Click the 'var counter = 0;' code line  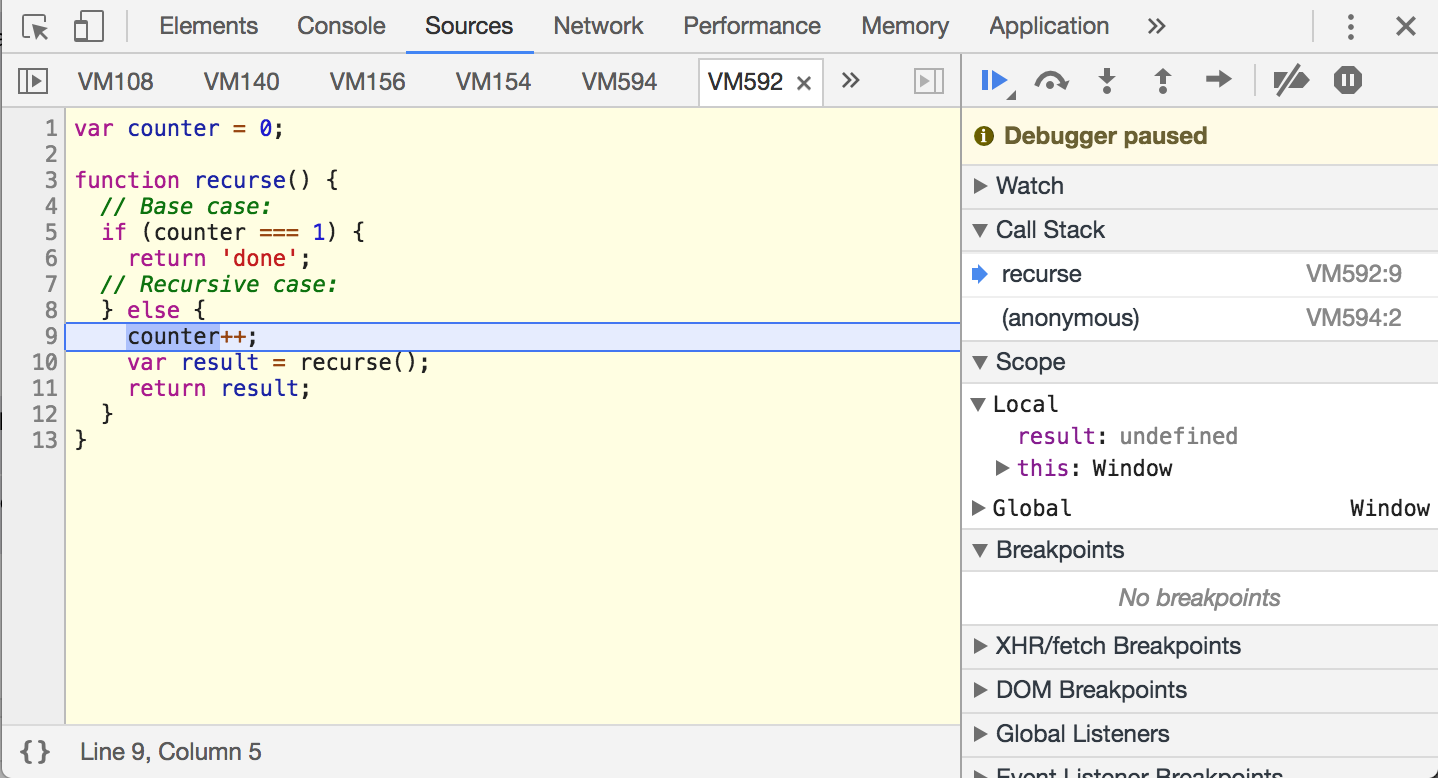[180, 128]
